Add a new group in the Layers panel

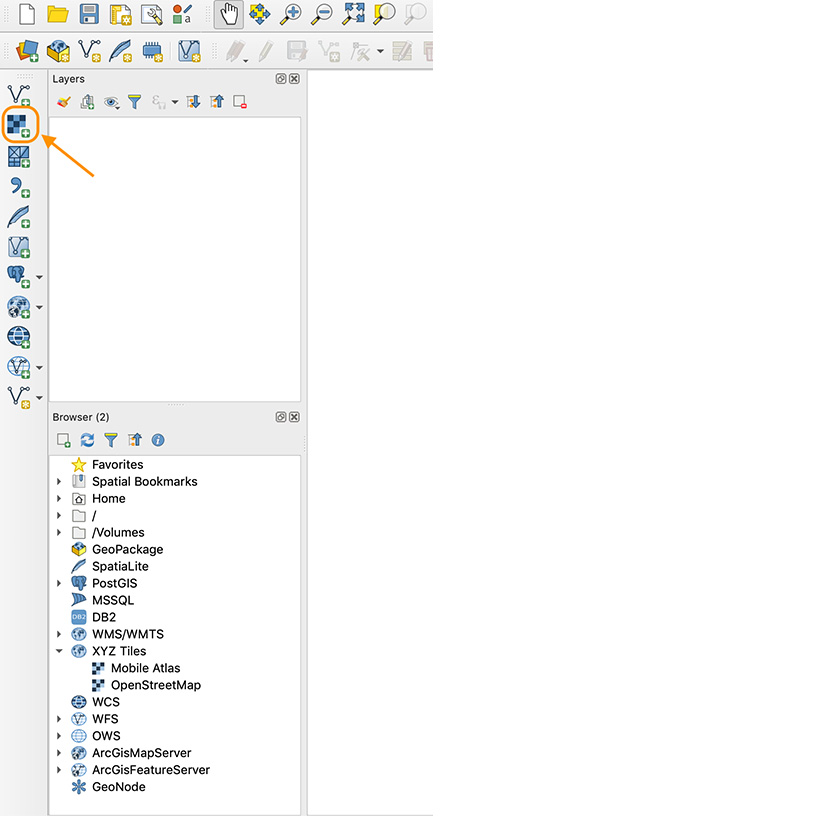[x=87, y=101]
